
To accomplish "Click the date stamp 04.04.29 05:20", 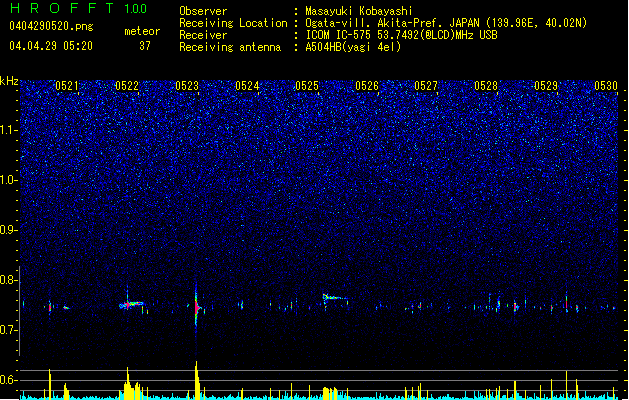I will (51, 46).
